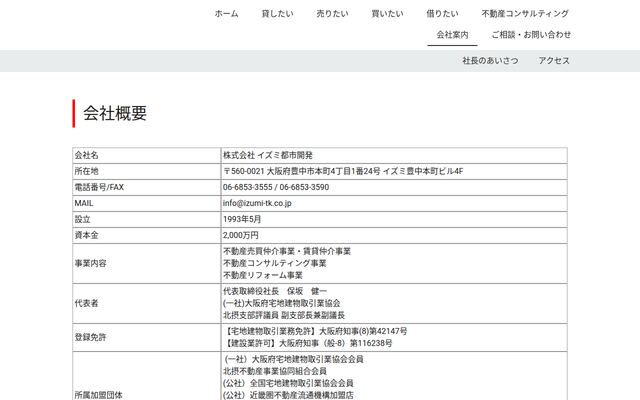640x400 pixels.
Task: Click 不動産売買仲介事業・賃貸仲介事業 line
Action: click(287, 251)
